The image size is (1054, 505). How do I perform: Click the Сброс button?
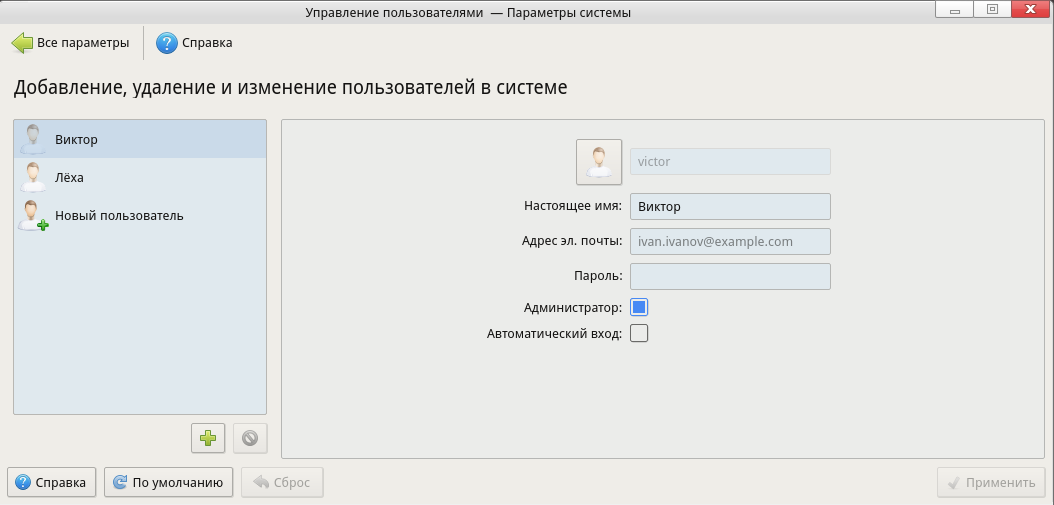click(282, 482)
